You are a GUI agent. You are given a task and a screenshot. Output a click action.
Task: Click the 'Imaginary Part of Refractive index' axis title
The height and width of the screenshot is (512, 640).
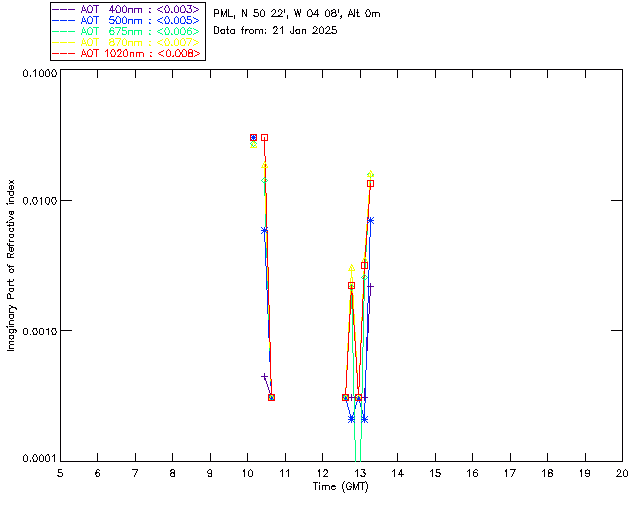pyautogui.click(x=11, y=265)
